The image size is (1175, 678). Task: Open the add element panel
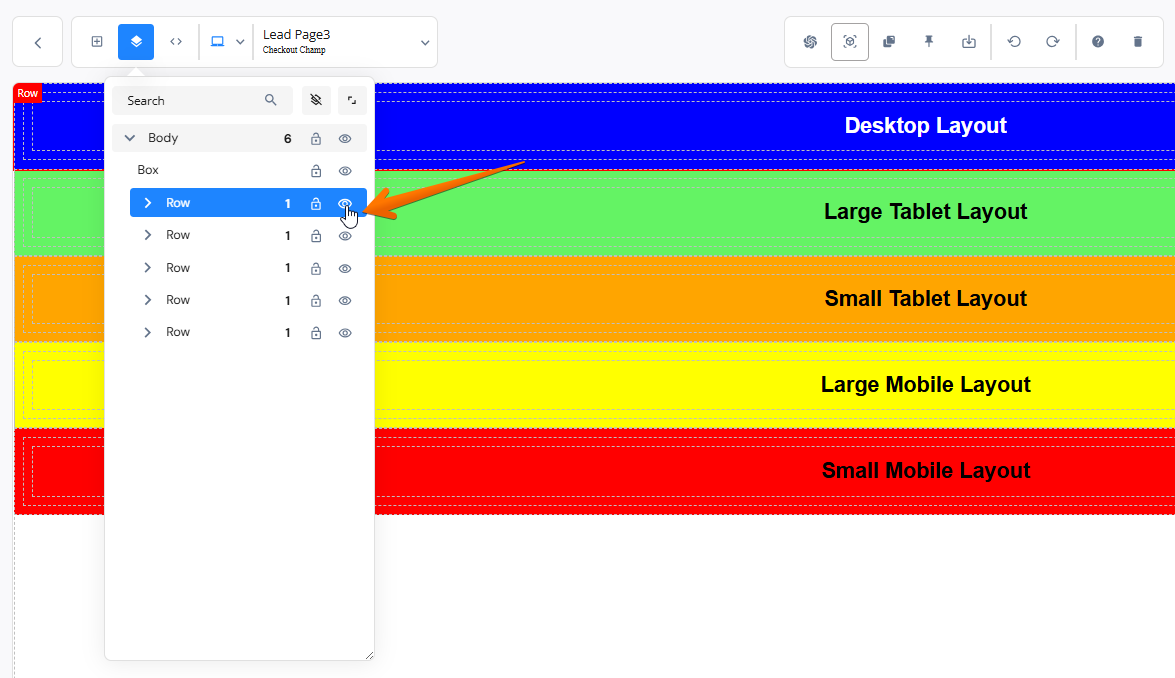[x=97, y=42]
